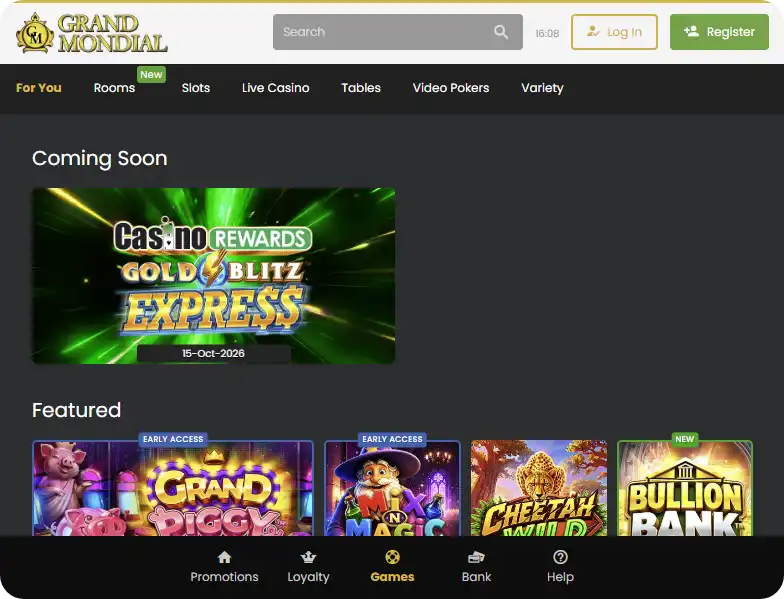Click the Loyalty label in bottom bar
The width and height of the screenshot is (784, 599).
[x=308, y=577]
